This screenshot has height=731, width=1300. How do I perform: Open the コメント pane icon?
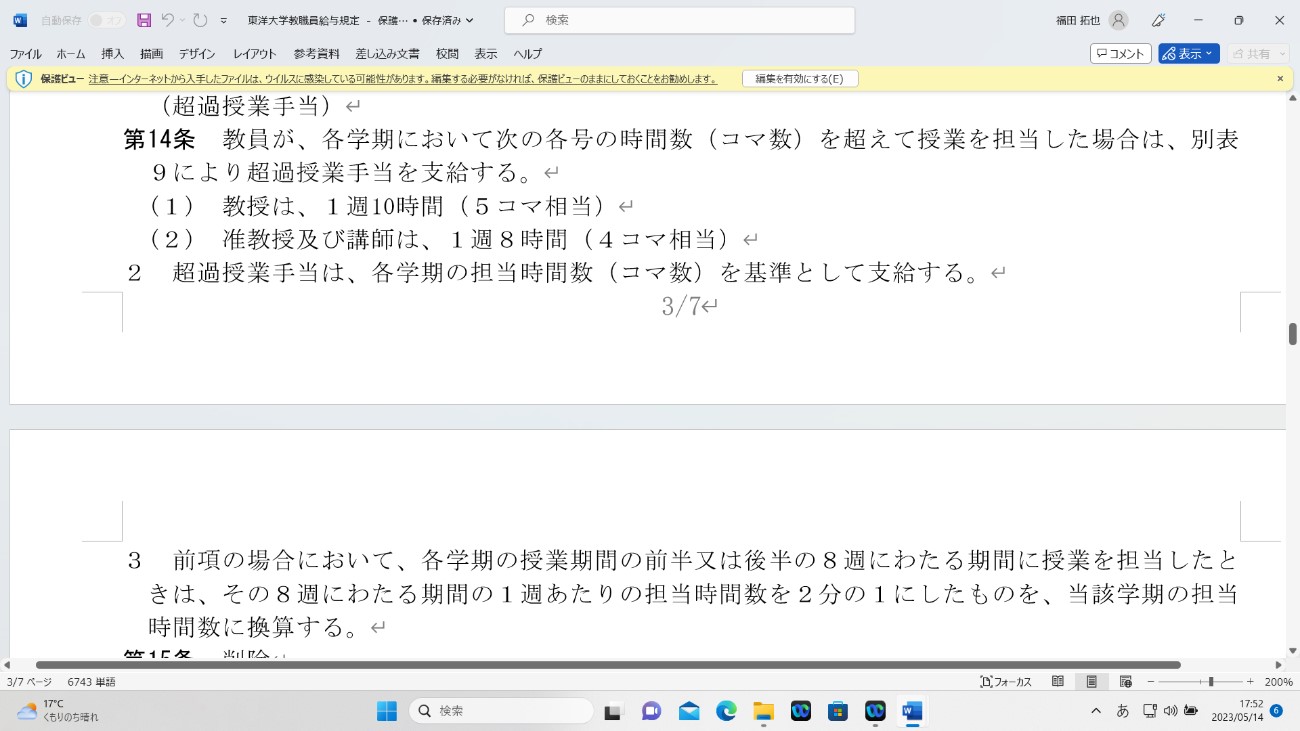pos(1119,54)
